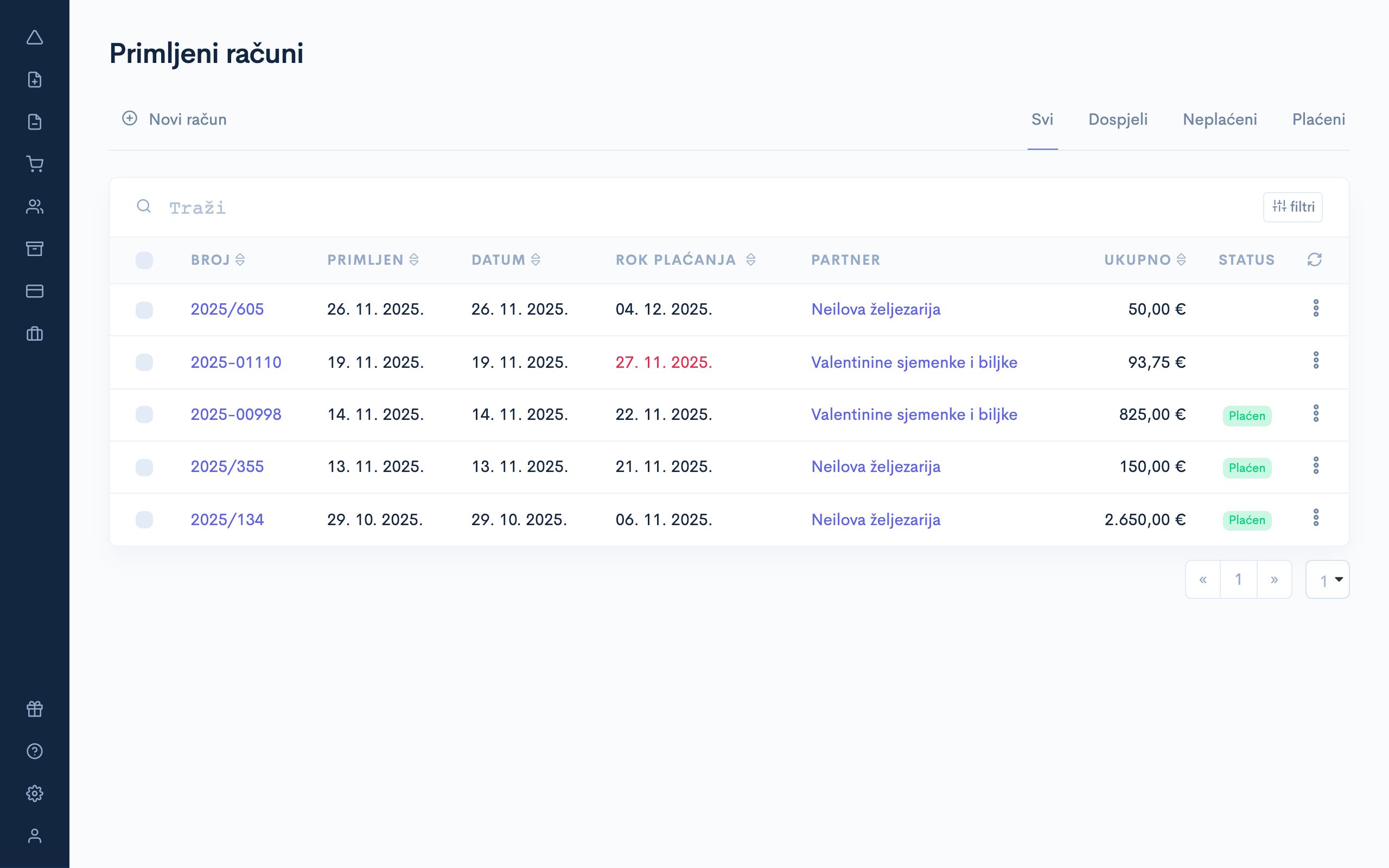Click the refresh icon in table header
The height and width of the screenshot is (868, 1389).
click(x=1314, y=260)
